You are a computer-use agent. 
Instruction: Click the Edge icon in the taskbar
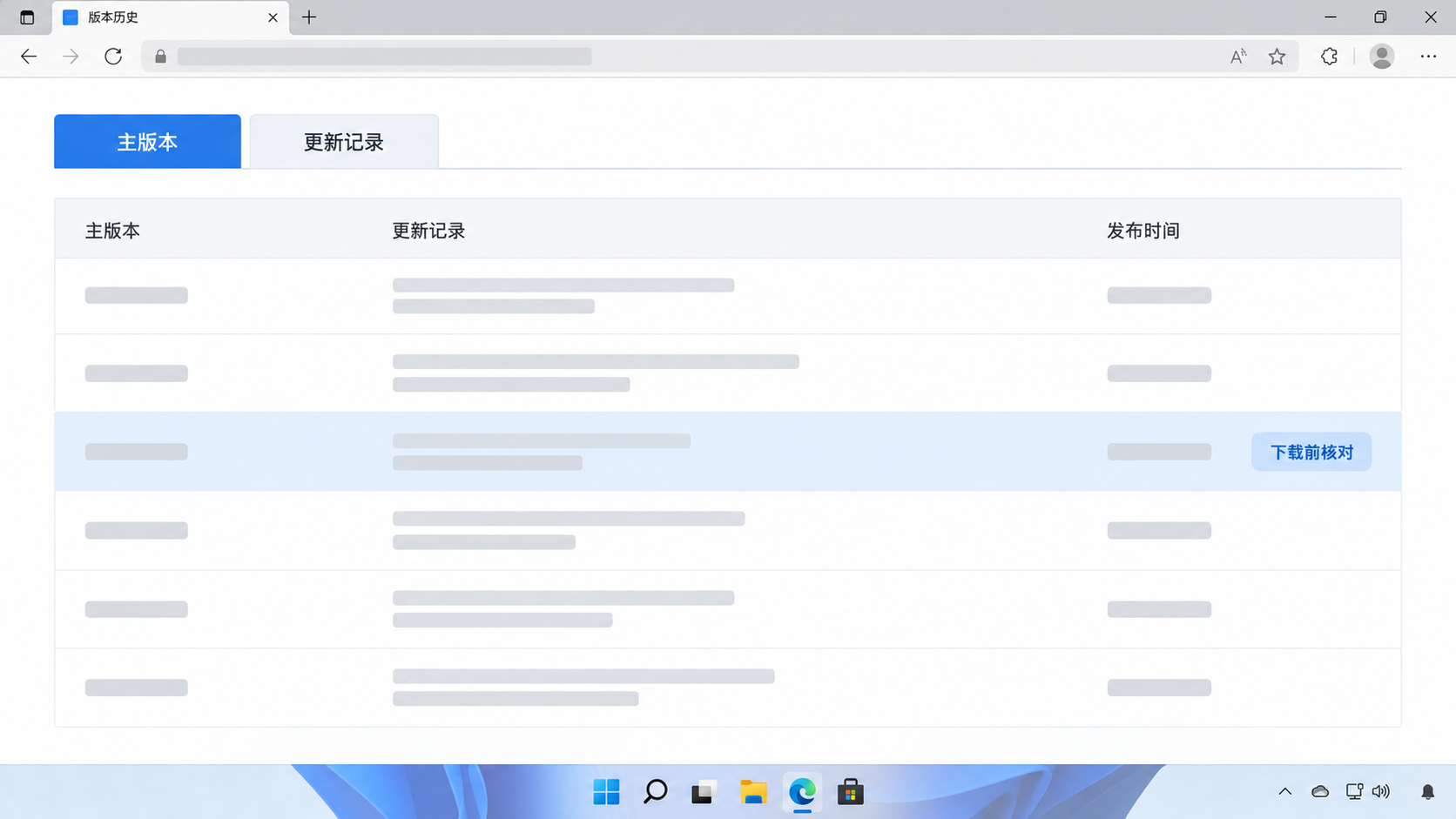coord(802,792)
